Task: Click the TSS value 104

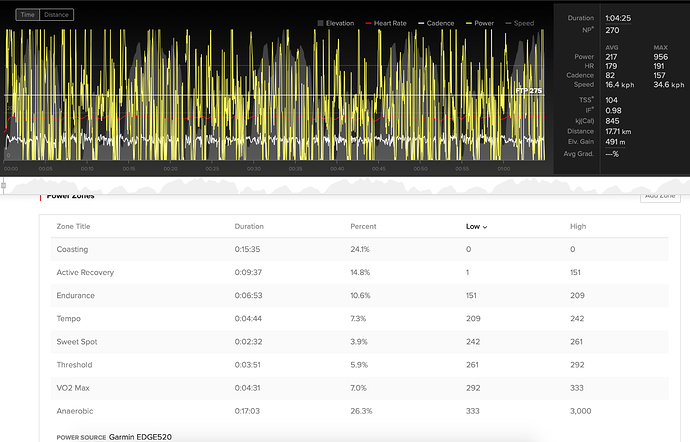Action: [611, 100]
